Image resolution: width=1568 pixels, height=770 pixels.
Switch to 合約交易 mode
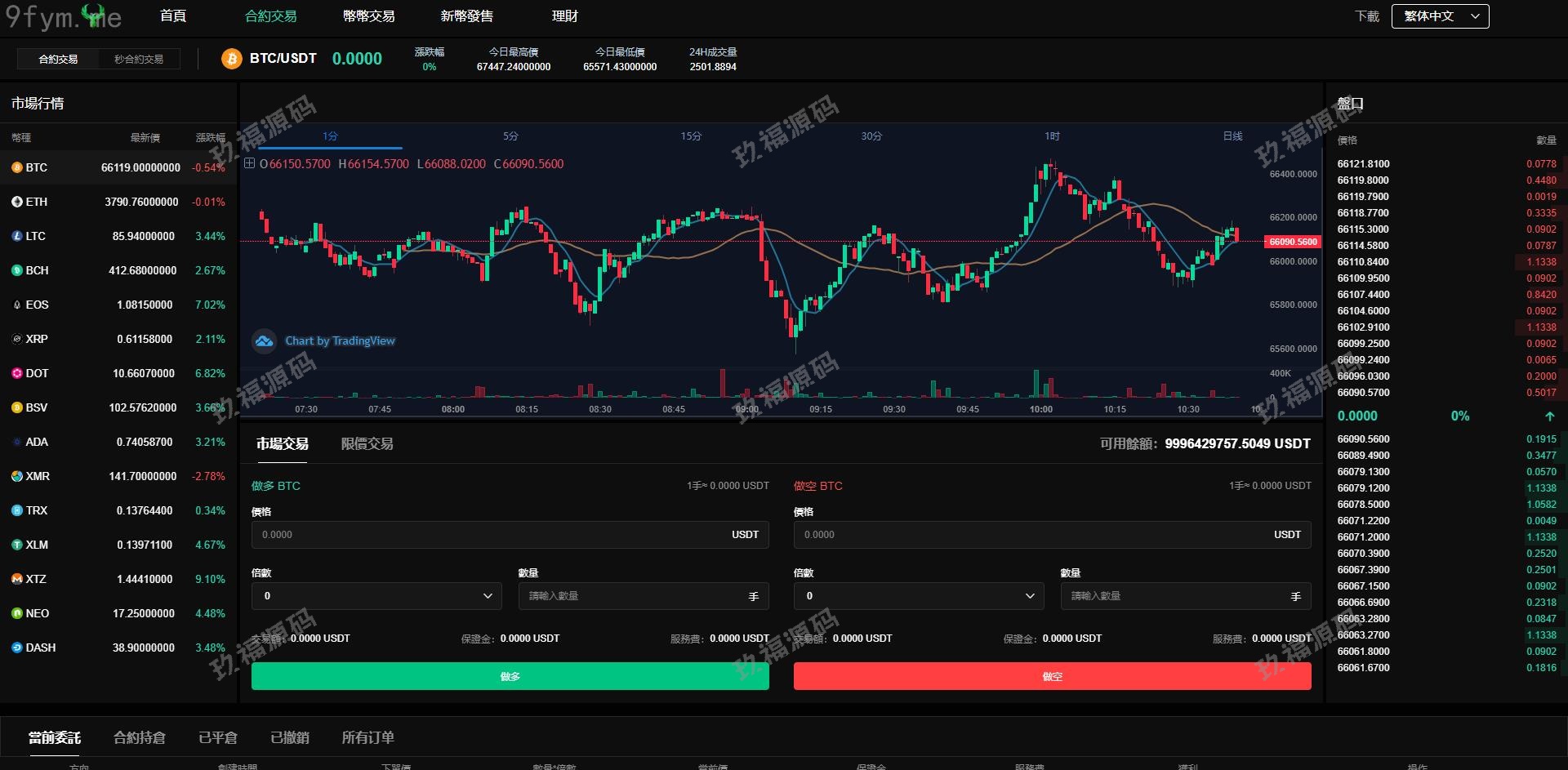(58, 59)
